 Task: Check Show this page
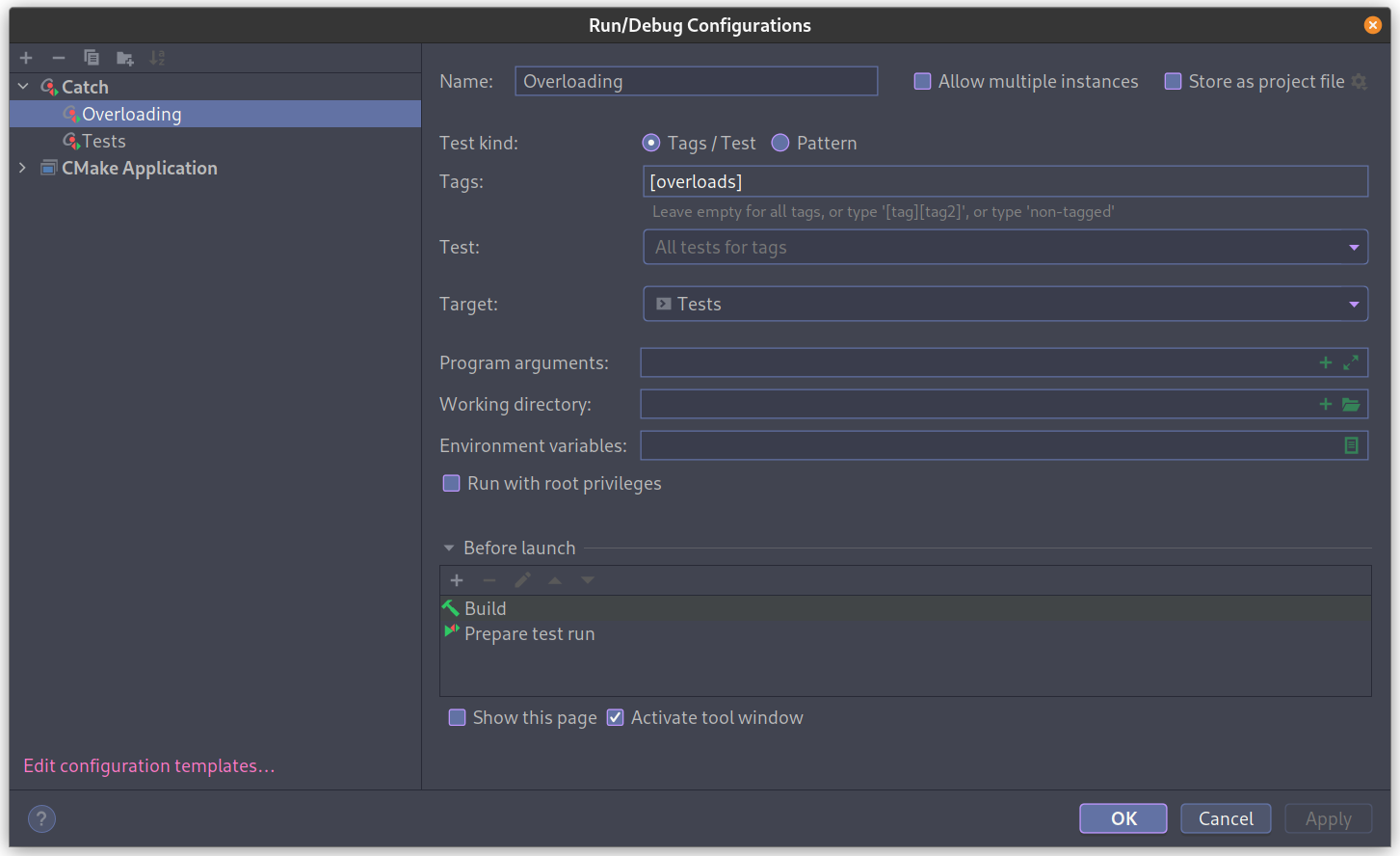pos(457,717)
